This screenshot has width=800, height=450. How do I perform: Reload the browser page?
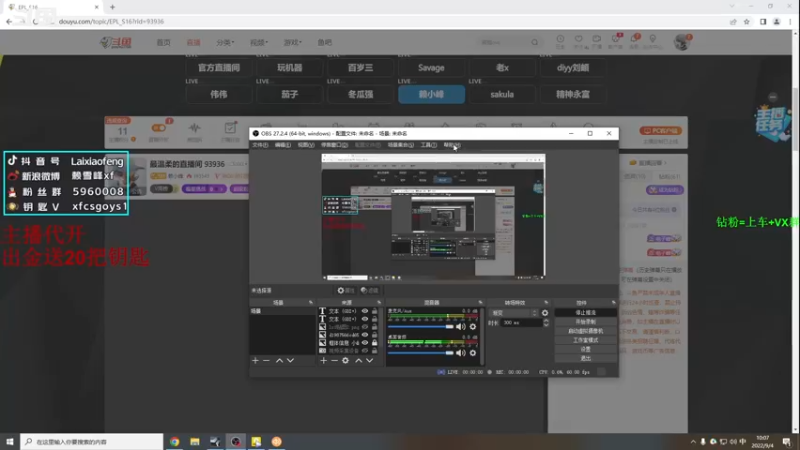click(x=35, y=21)
